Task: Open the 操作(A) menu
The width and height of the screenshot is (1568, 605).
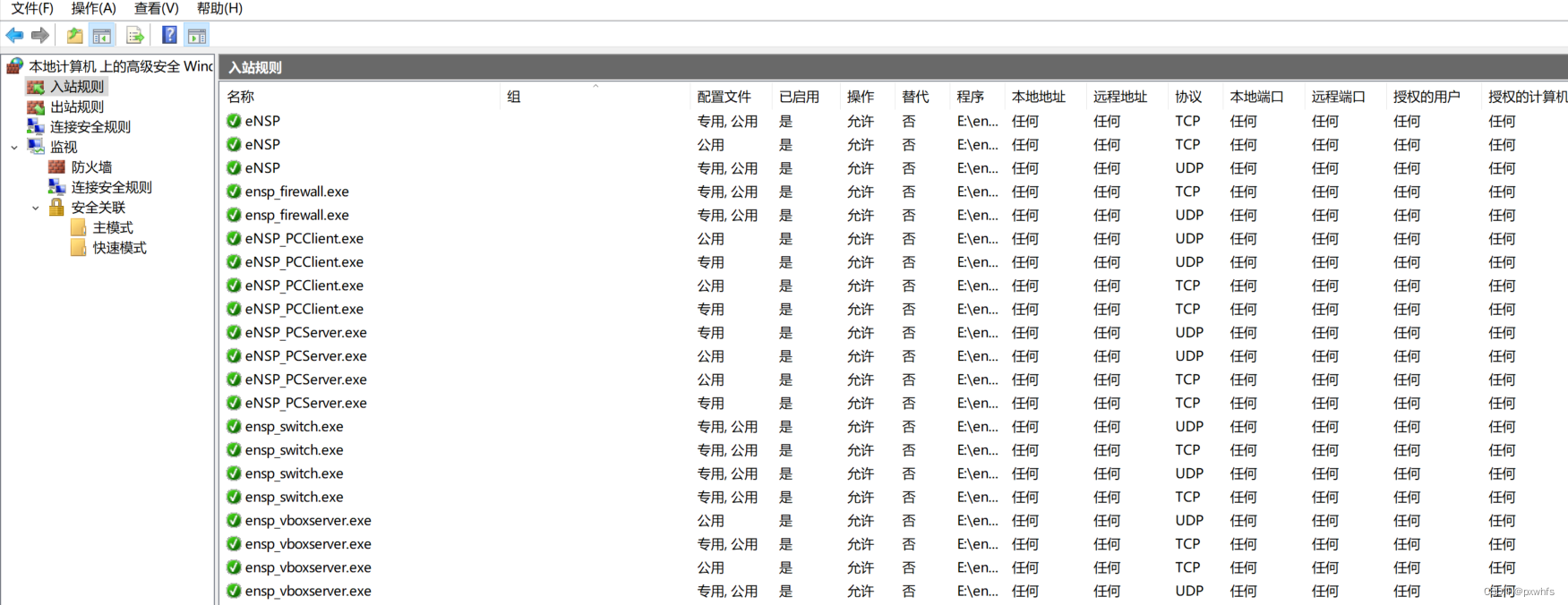Action: click(94, 9)
